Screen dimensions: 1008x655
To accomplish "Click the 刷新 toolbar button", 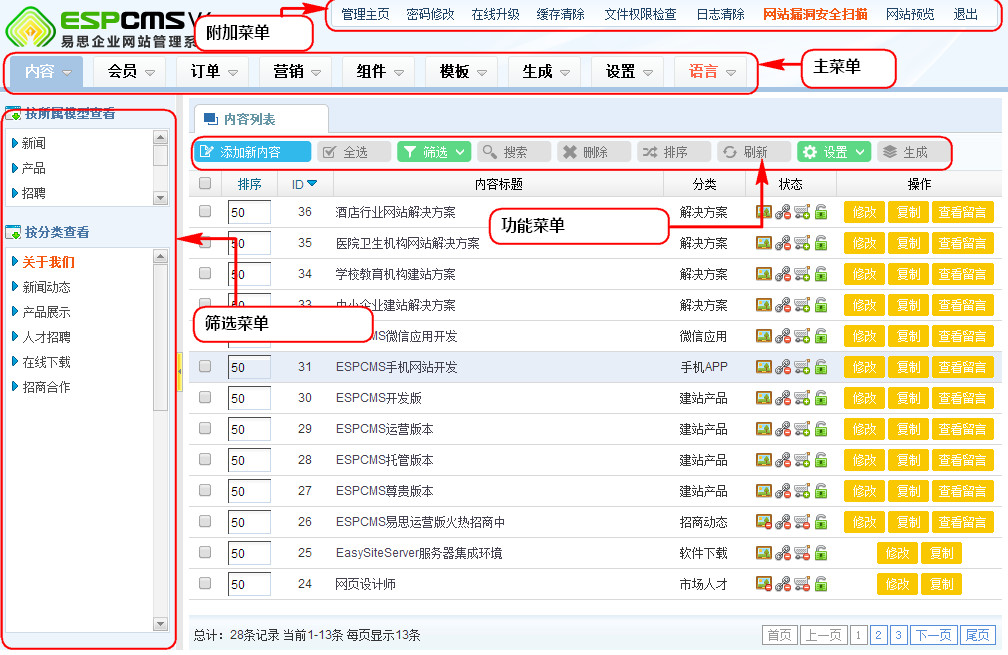I will tap(754, 152).
